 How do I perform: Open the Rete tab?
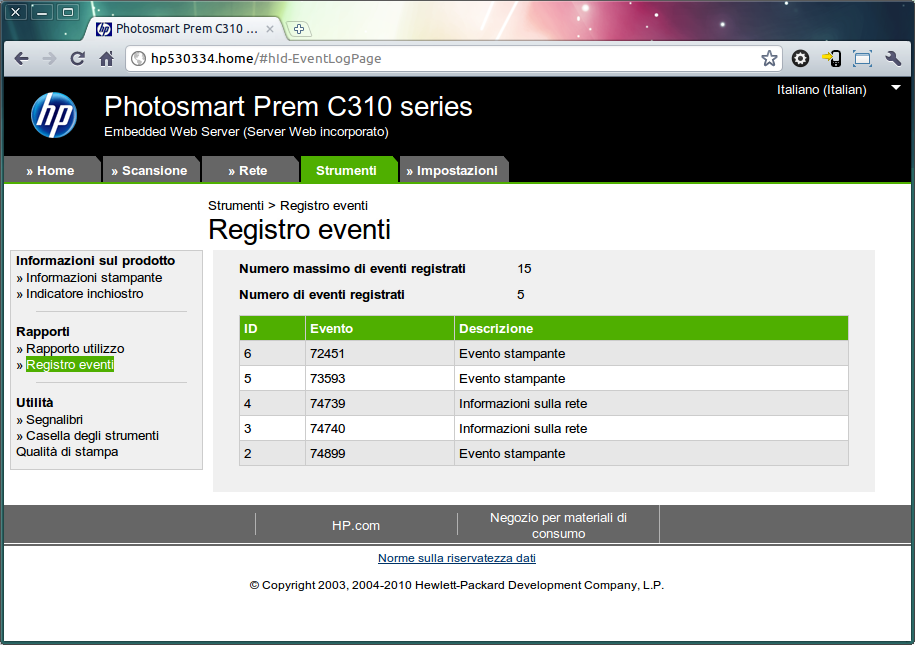coord(249,170)
